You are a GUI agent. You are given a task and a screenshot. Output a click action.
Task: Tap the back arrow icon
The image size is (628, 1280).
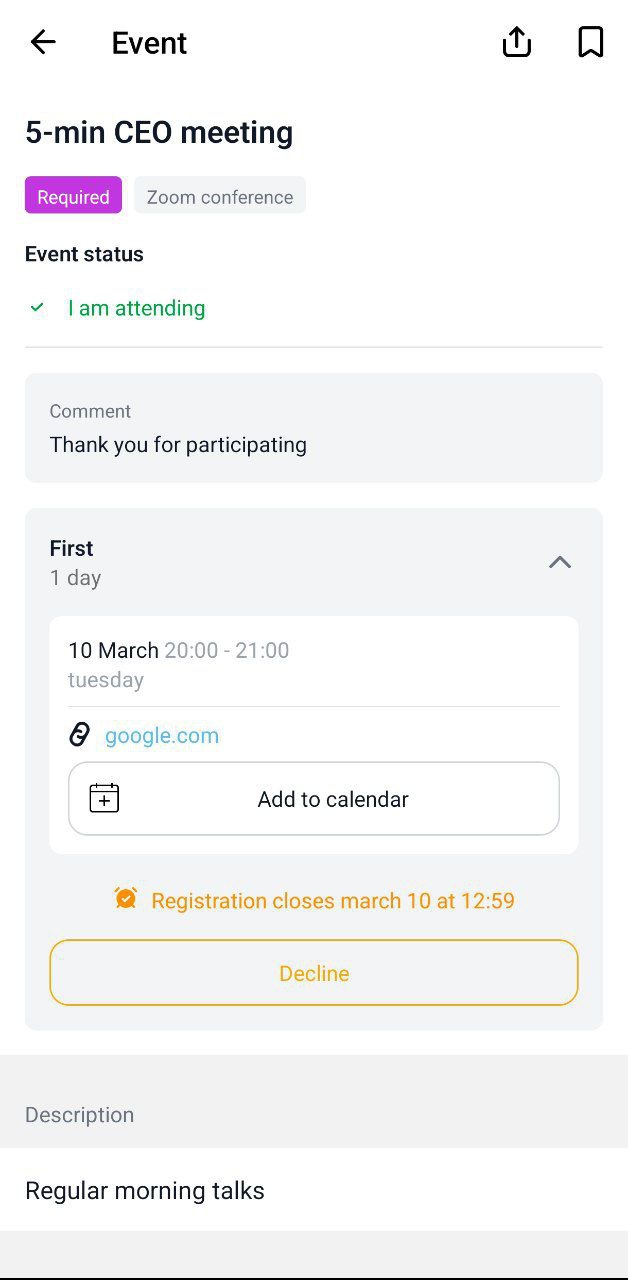pos(43,42)
